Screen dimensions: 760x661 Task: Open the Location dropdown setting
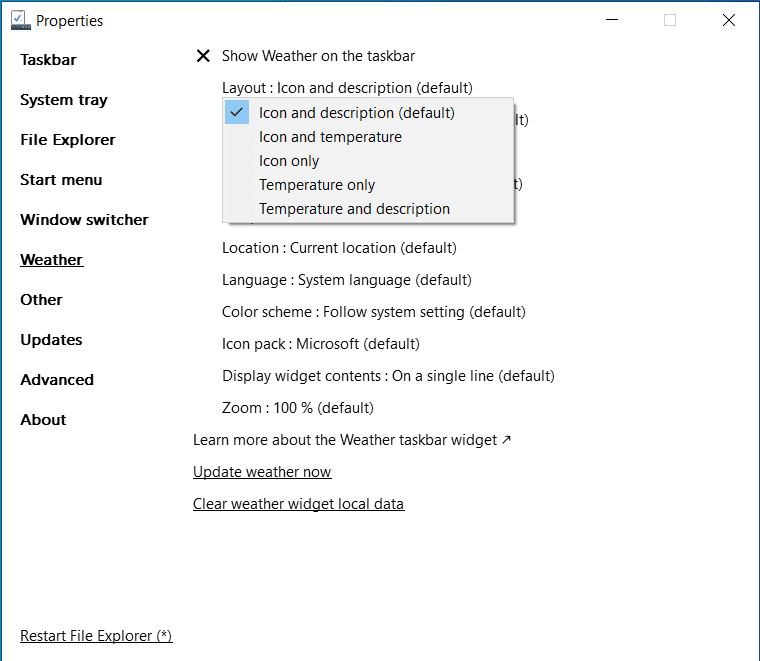click(339, 248)
